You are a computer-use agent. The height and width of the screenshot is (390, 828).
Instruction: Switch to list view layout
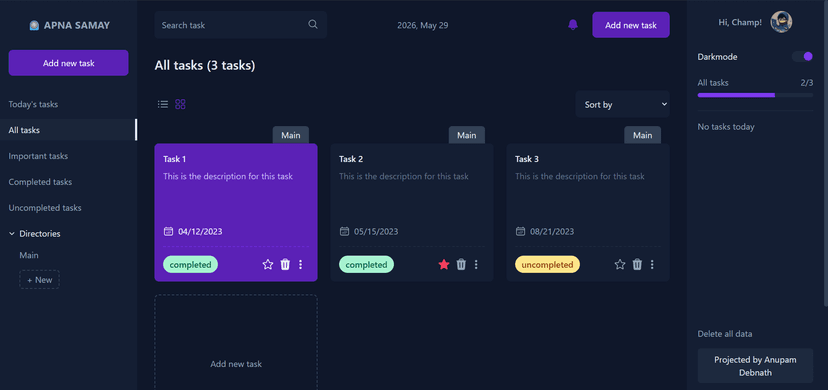click(x=163, y=104)
